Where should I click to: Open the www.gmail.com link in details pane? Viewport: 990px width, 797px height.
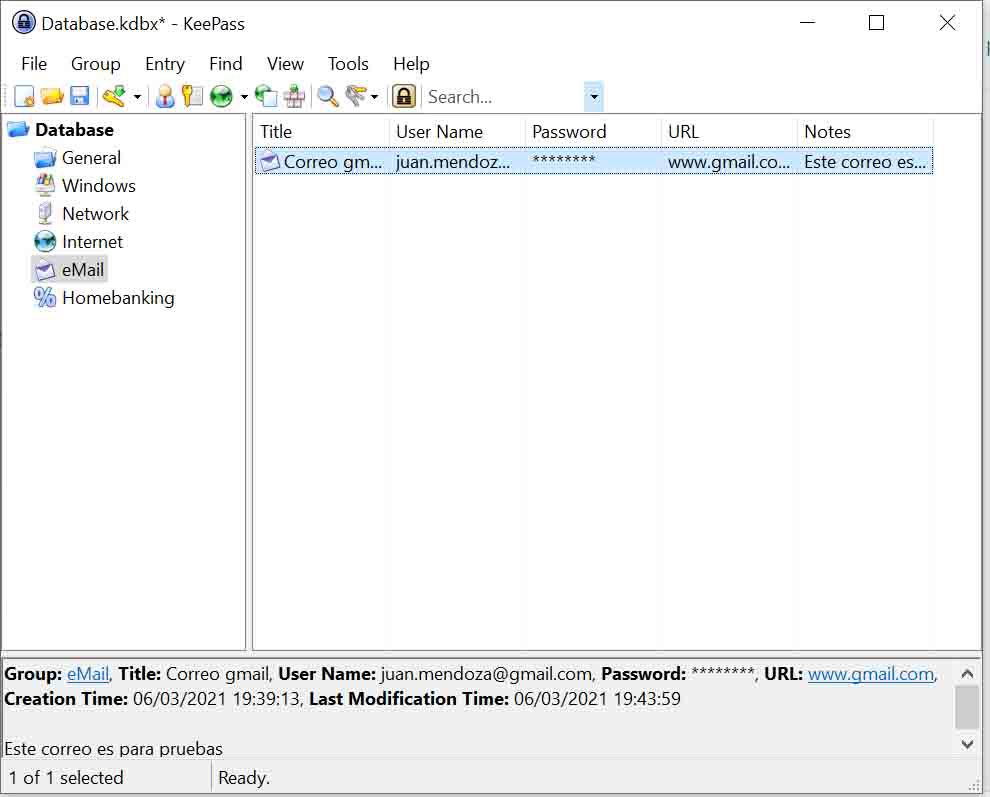point(871,674)
